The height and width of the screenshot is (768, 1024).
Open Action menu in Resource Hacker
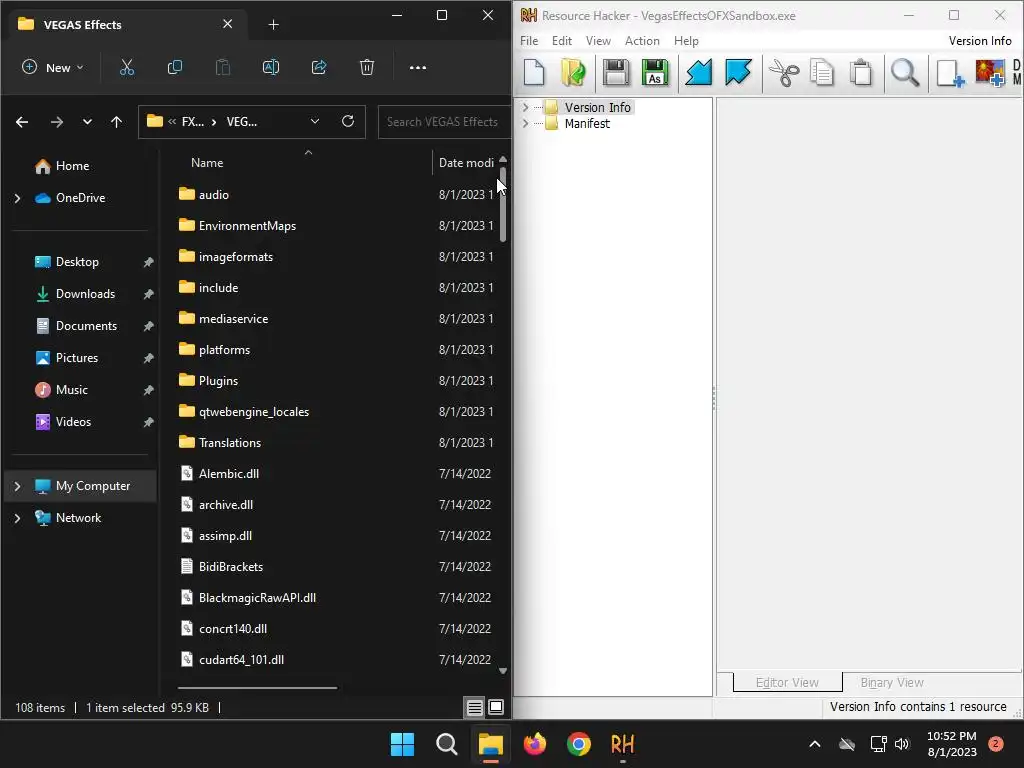642,40
